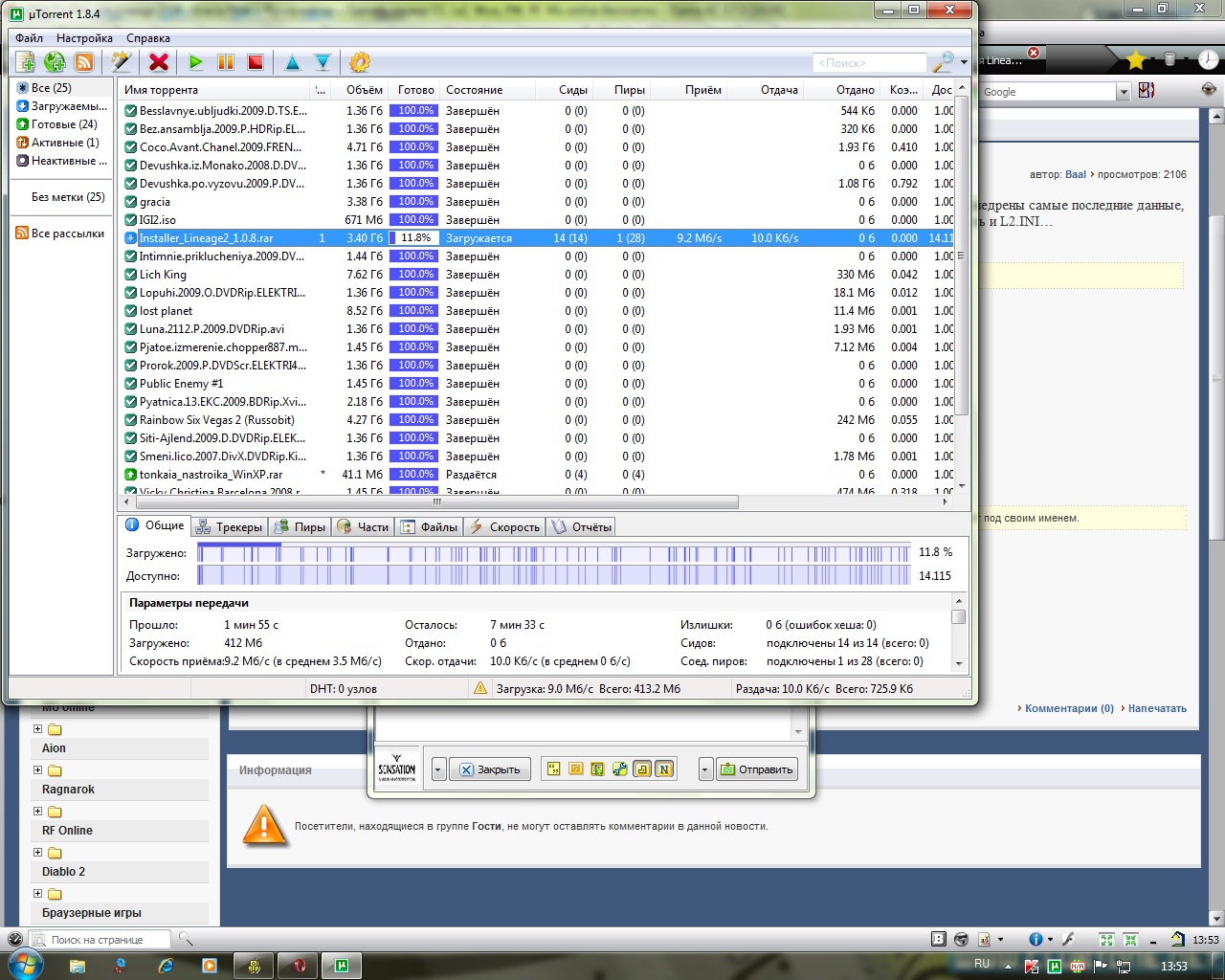Toggle the N icon in reply toolbar
1225x980 pixels.
tap(664, 768)
